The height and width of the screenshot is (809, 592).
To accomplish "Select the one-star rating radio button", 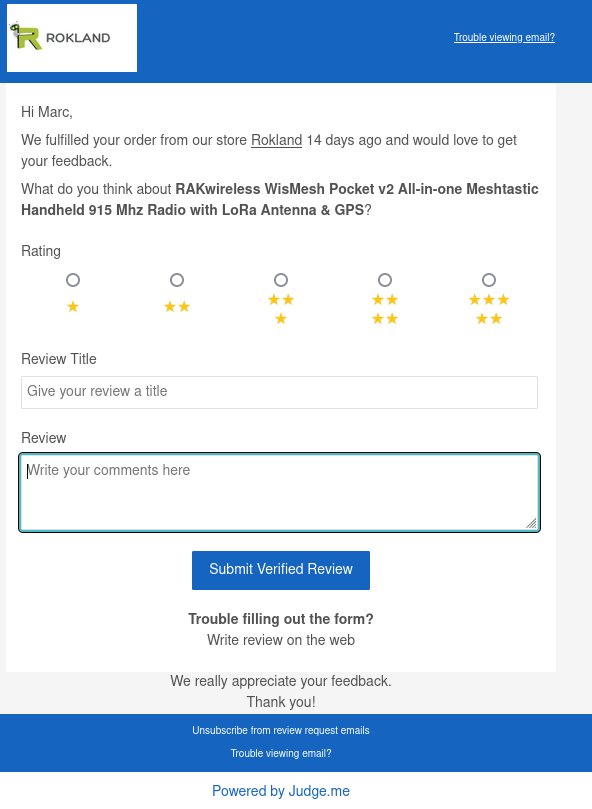I will (73, 280).
